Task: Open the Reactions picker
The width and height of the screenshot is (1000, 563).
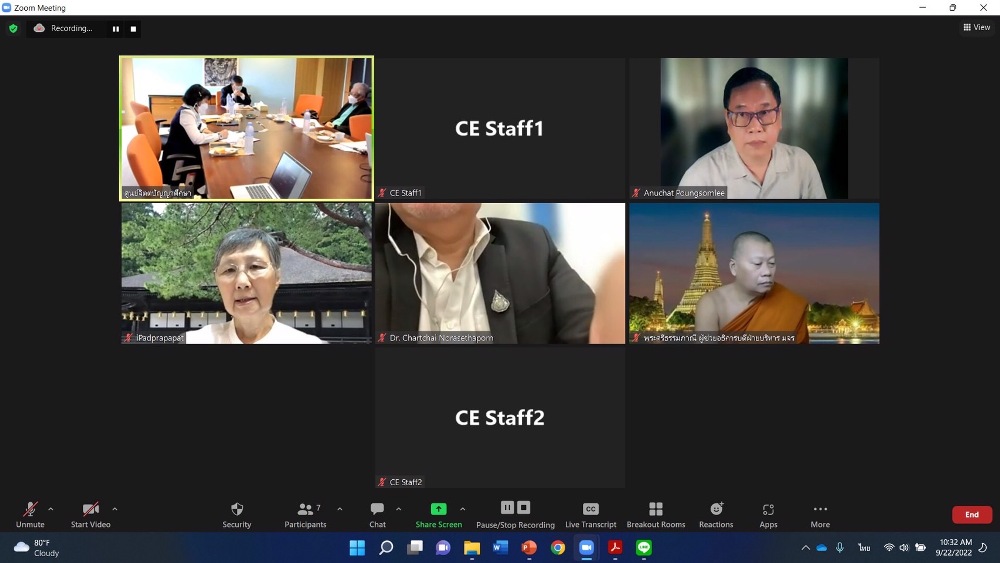Action: pos(716,514)
